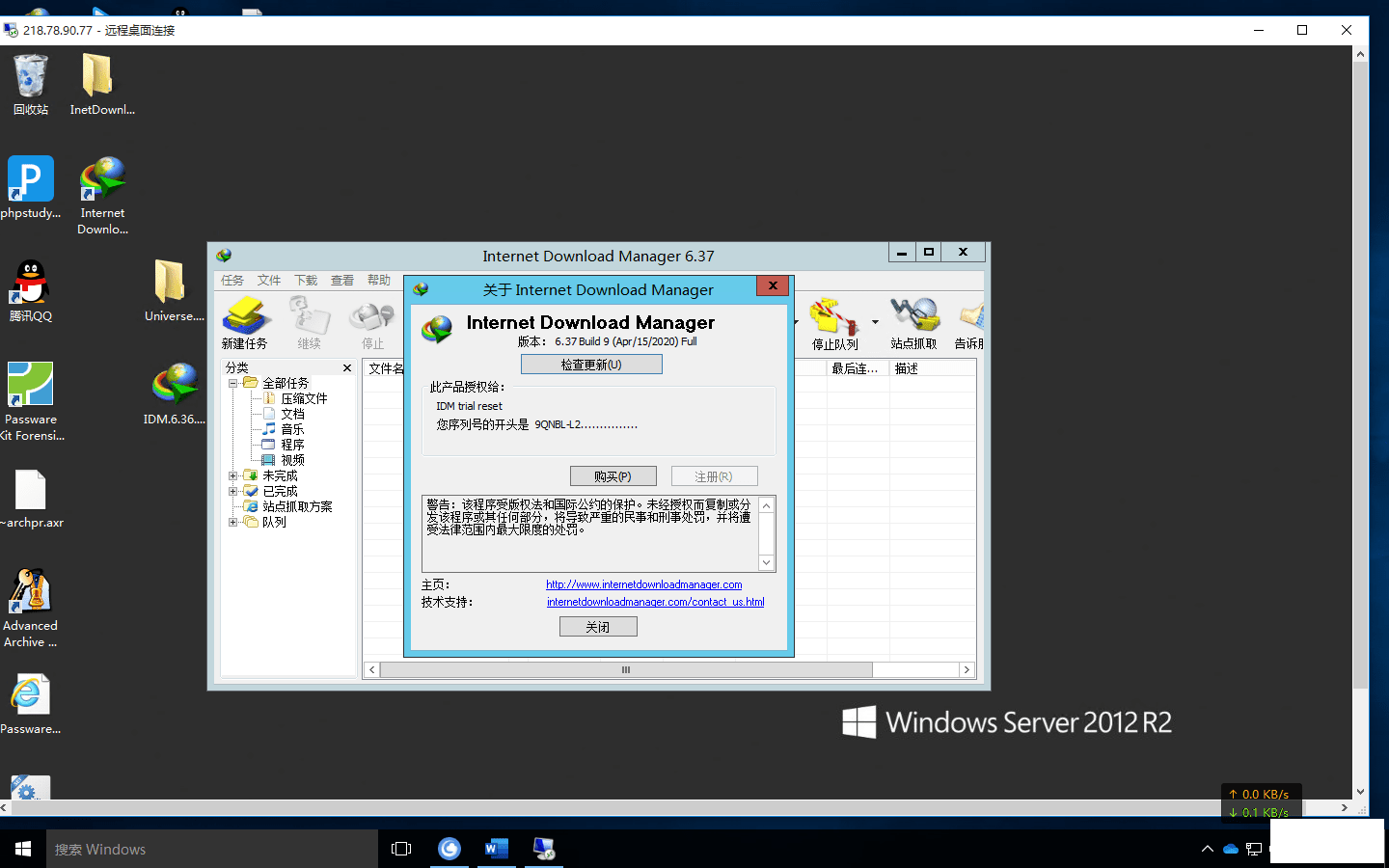This screenshot has width=1389, height=868.
Task: Open the 停止队列 dropdown arrow
Action: (x=875, y=322)
